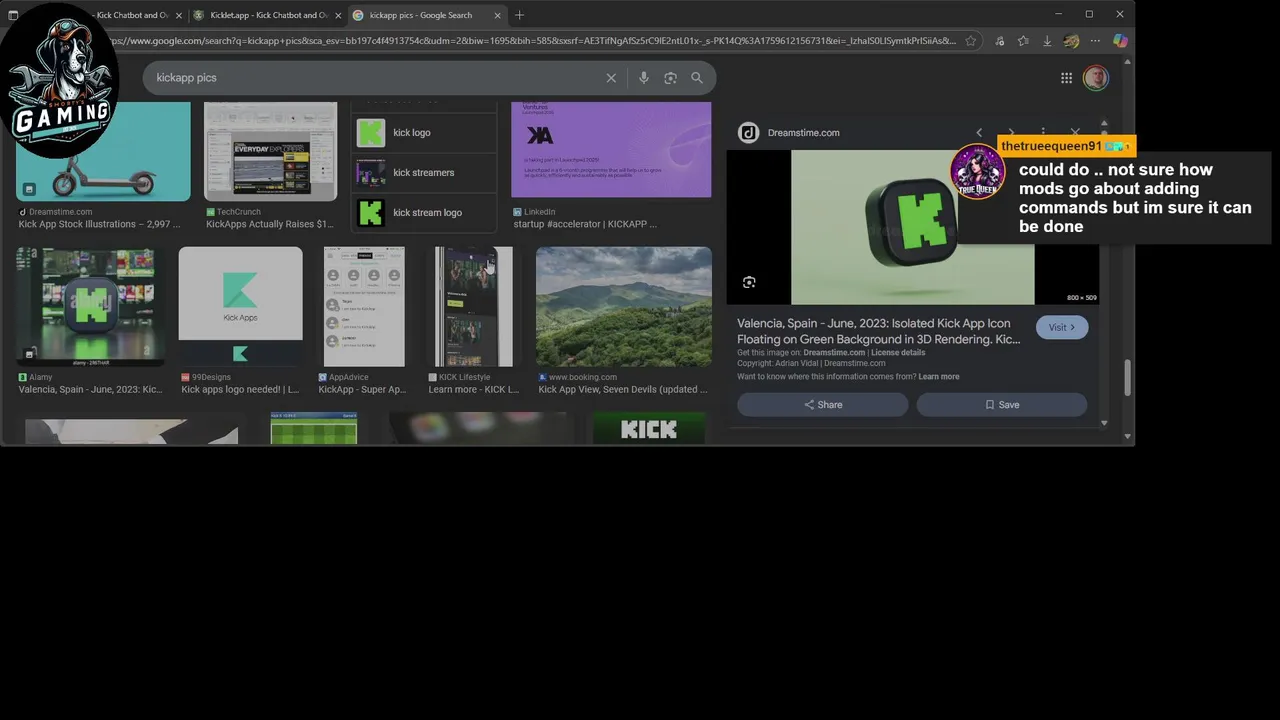Open the bold Dreamstime.com link under title

point(834,352)
